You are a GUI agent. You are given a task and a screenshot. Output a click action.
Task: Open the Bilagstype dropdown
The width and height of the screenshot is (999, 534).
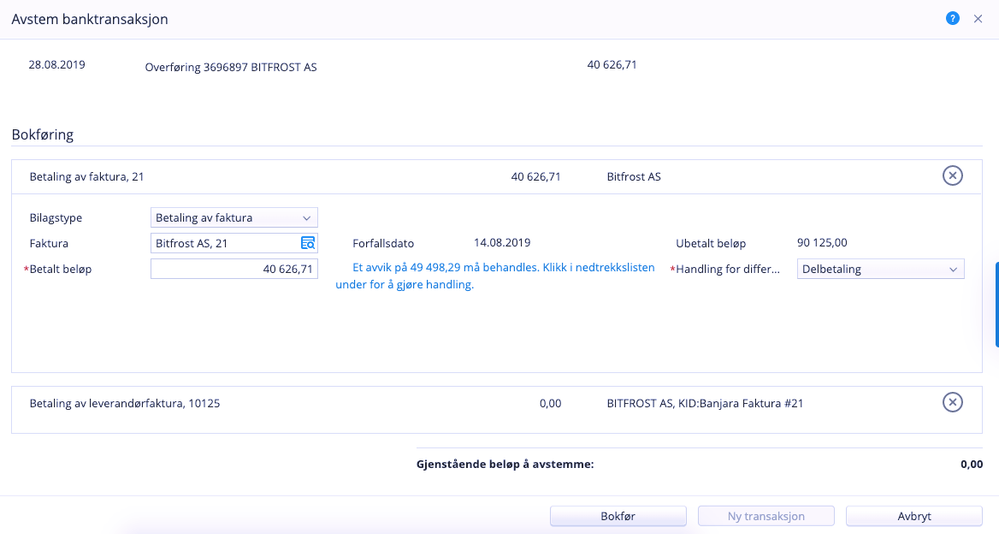(234, 217)
